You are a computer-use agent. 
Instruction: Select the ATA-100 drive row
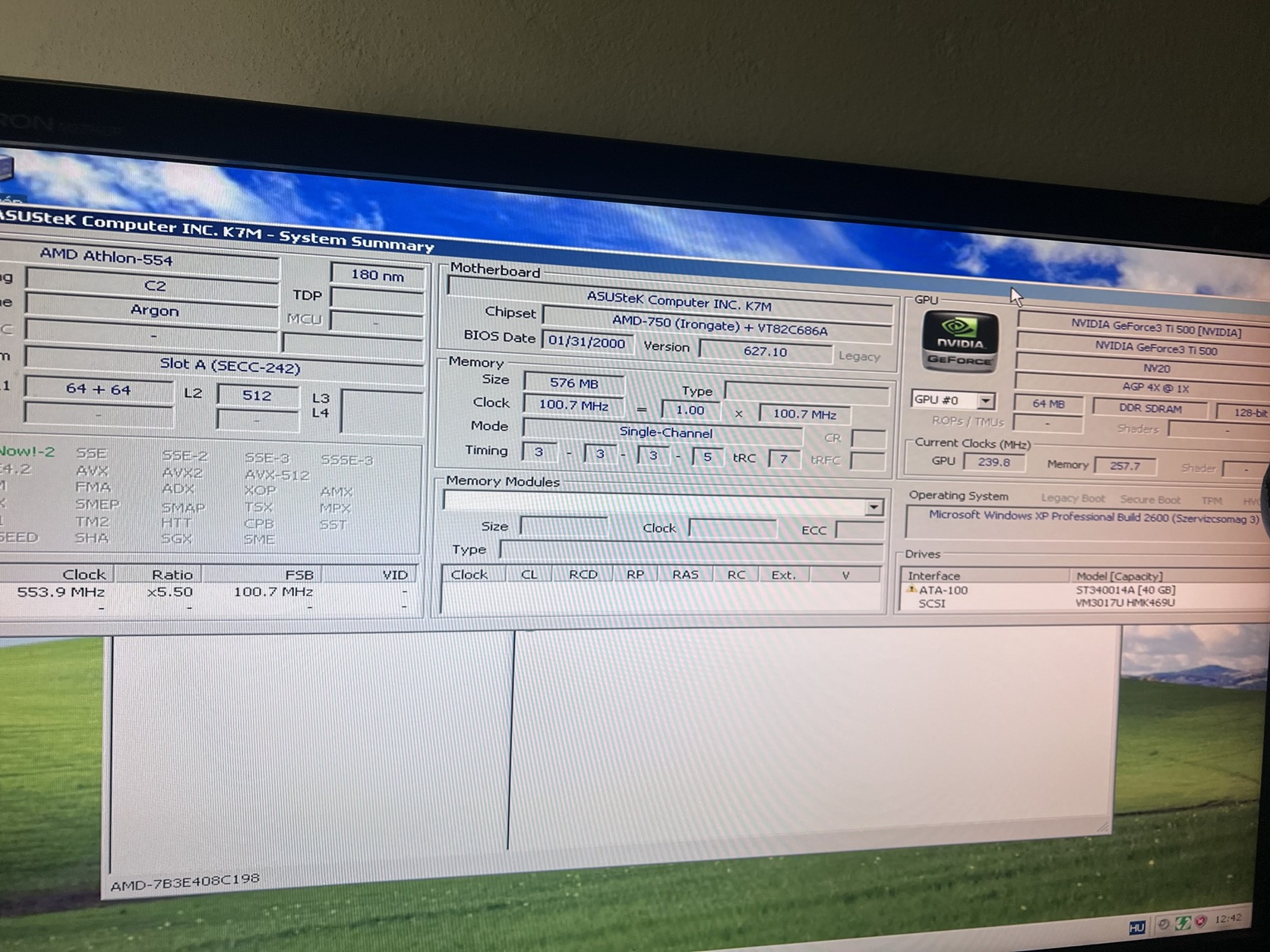1085,590
